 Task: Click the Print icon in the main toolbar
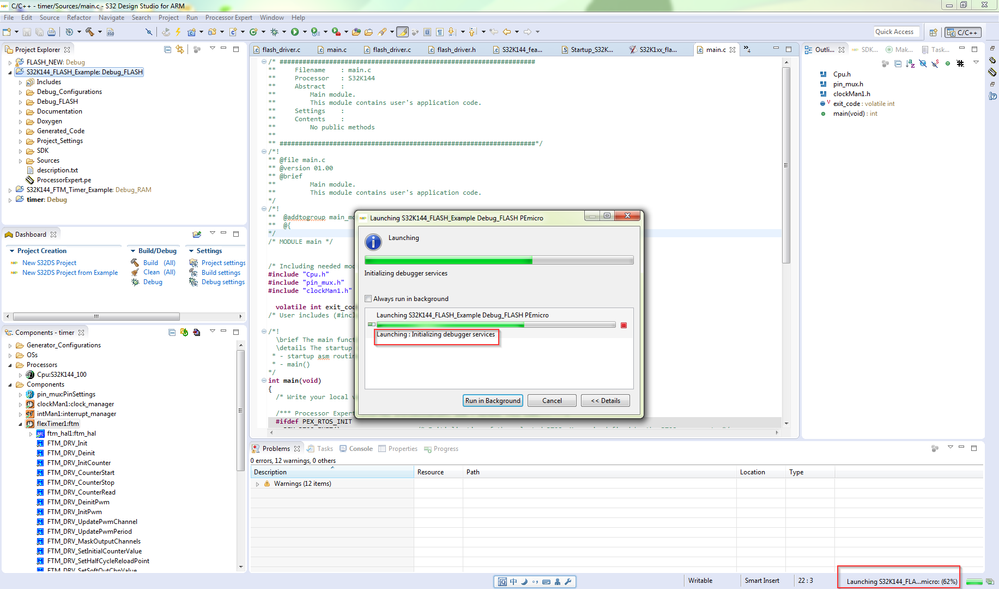coord(52,31)
